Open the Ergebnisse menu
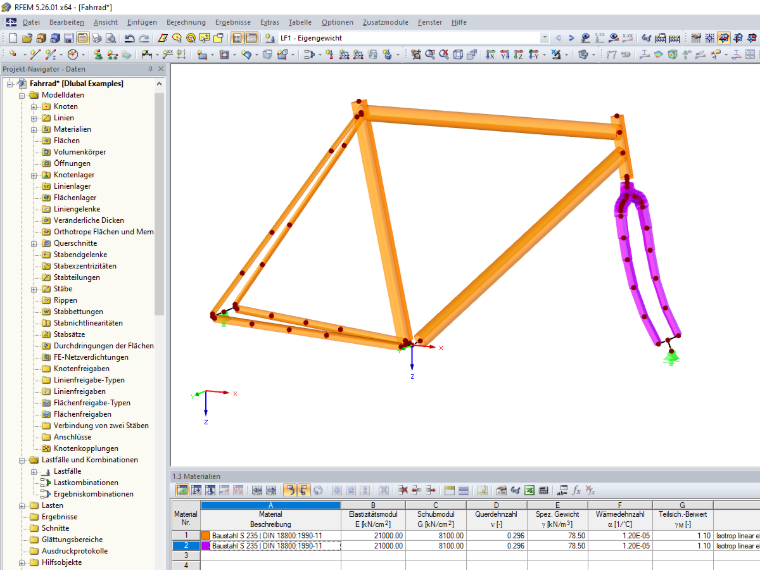 [233, 22]
